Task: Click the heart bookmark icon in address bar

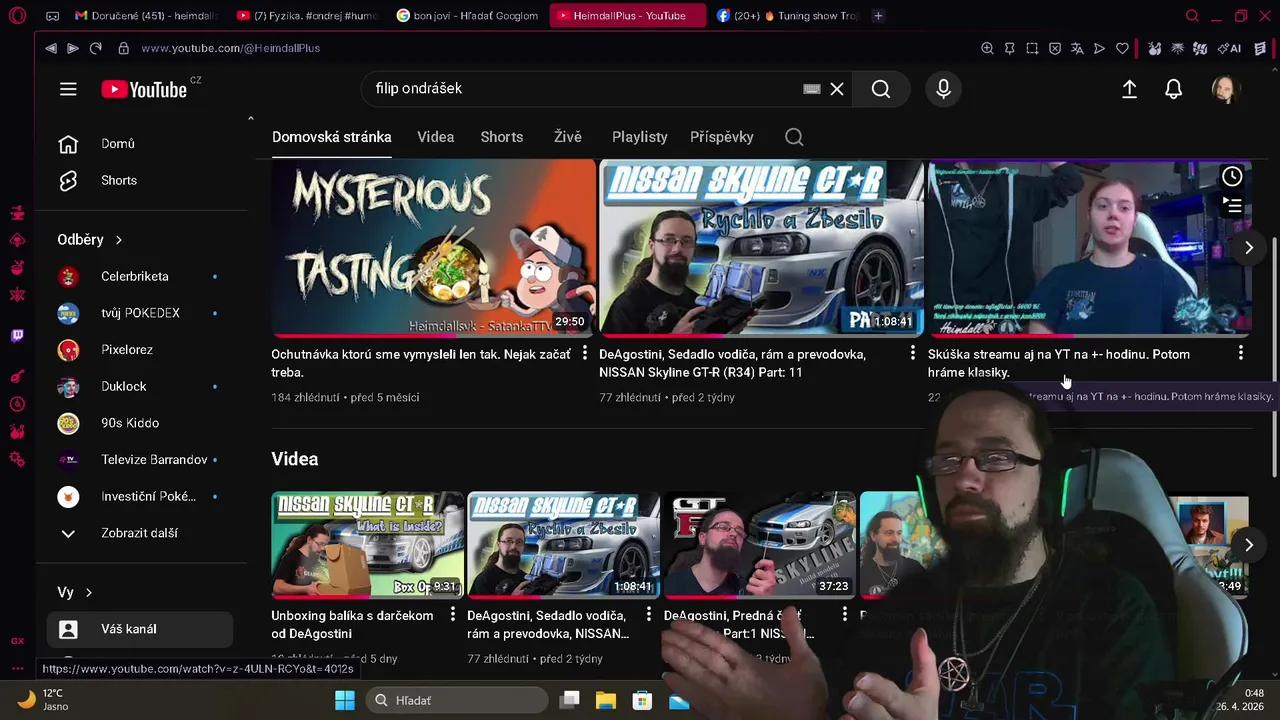Action: pyautogui.click(x=1122, y=48)
